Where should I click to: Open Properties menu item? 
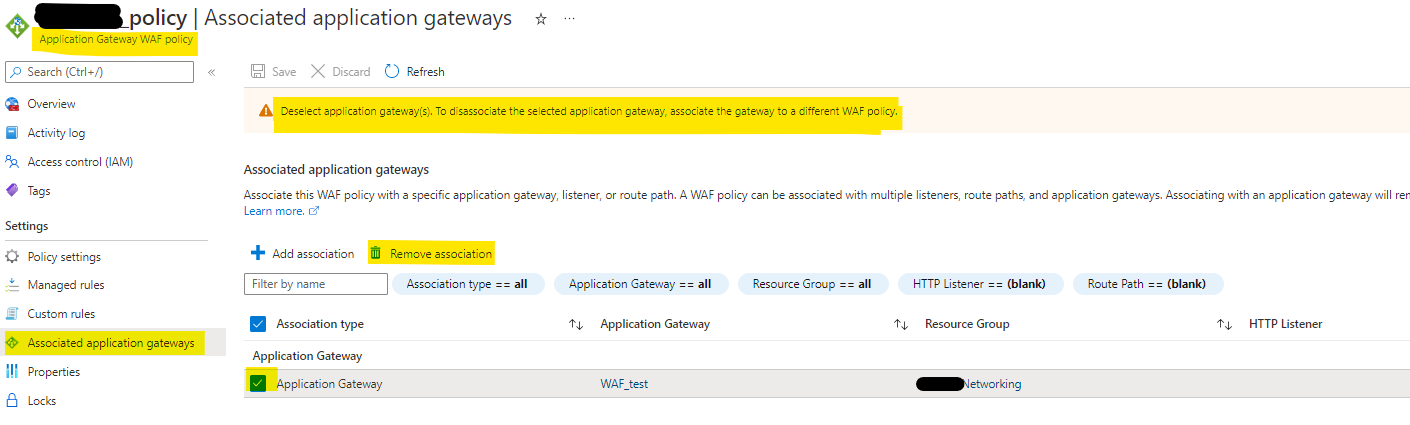pos(54,372)
